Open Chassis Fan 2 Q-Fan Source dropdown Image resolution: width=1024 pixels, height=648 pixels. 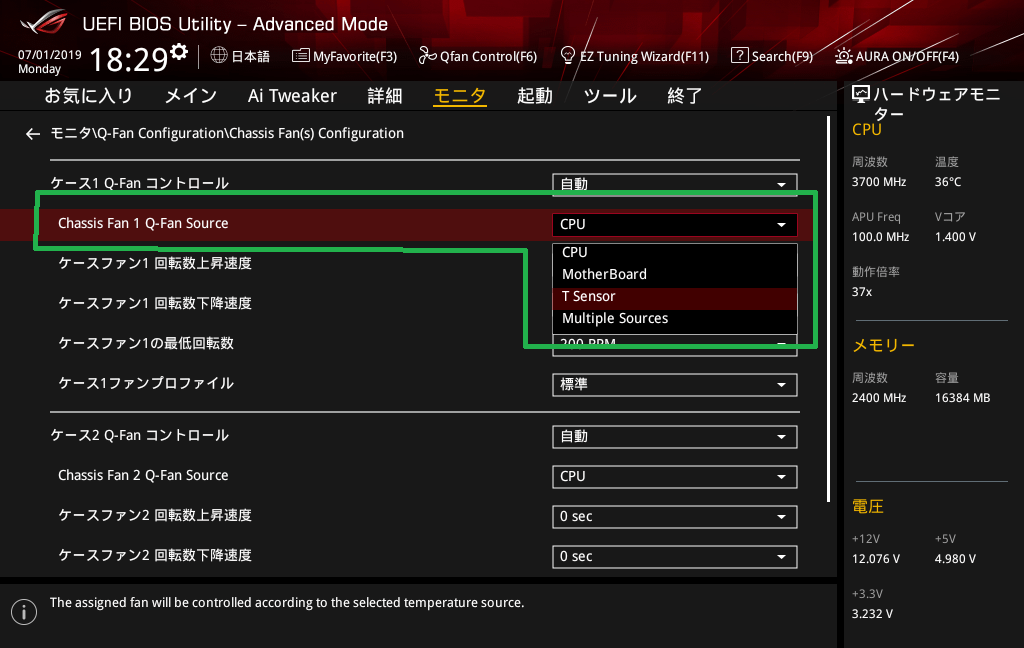[x=675, y=477]
